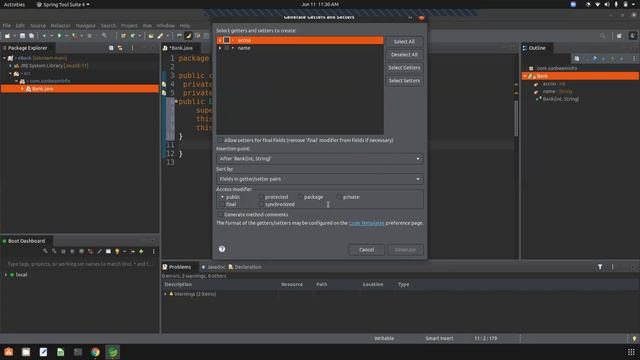Open the File menu

tap(7, 25)
